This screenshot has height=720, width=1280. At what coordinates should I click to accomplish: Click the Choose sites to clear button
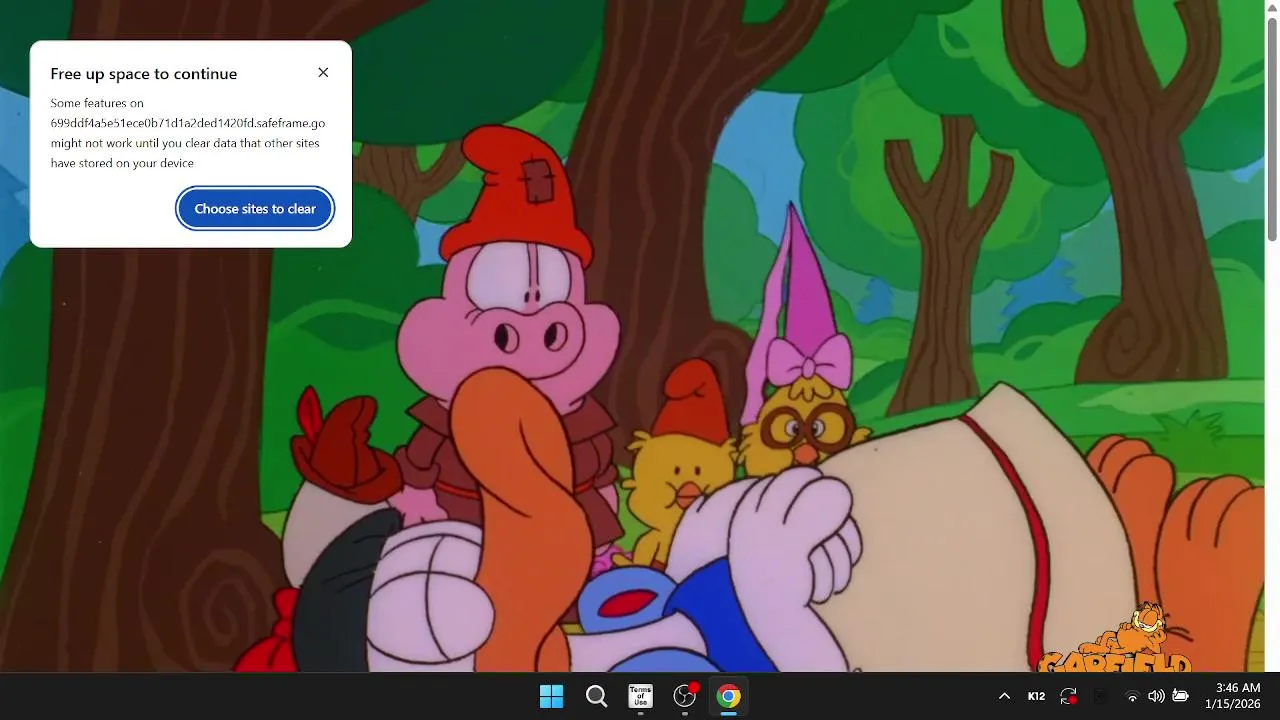click(255, 209)
